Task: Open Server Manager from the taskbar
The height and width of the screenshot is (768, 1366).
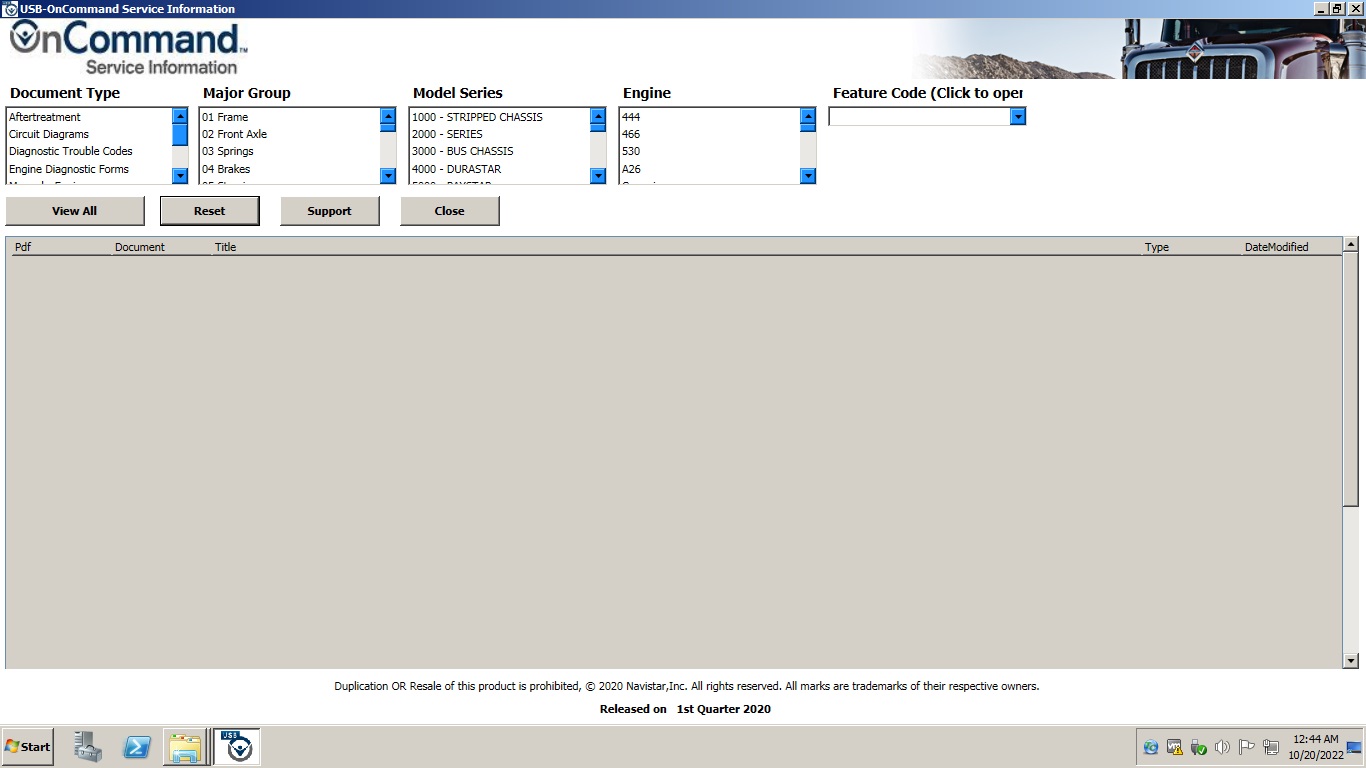Action: [88, 747]
